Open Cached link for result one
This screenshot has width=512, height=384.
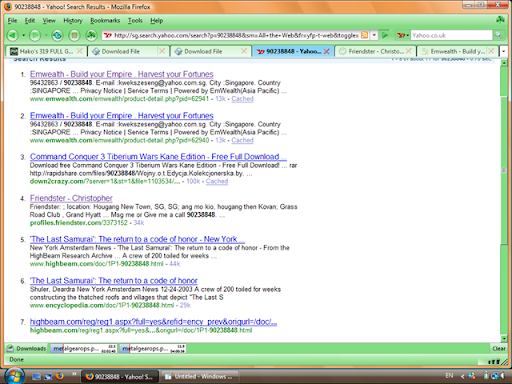click(242, 99)
